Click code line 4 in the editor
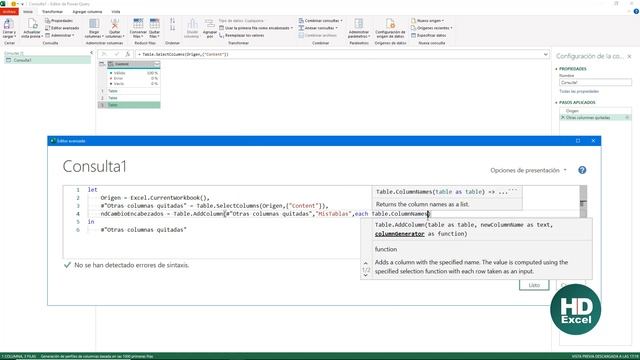640x360 pixels. point(265,214)
